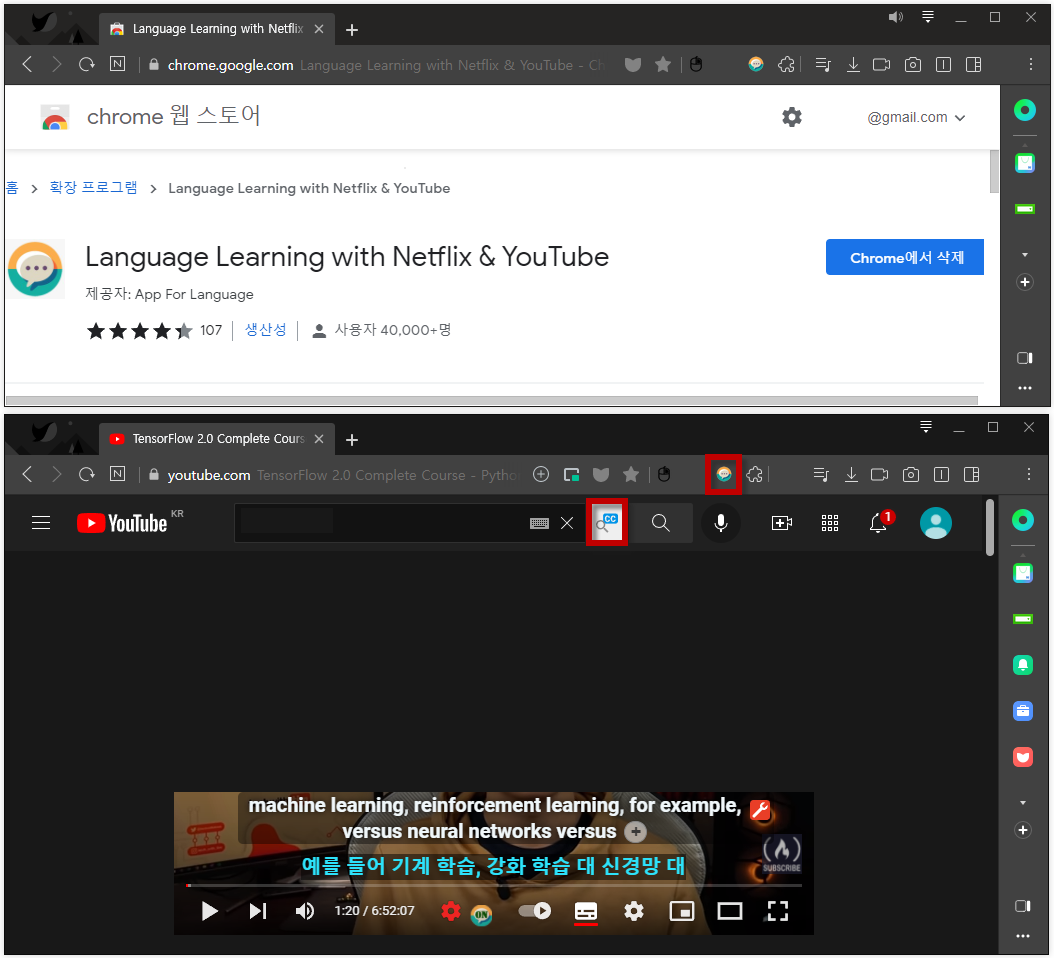Open the three-dot browser menu in web store window
The height and width of the screenshot is (958, 1054).
[x=1030, y=65]
